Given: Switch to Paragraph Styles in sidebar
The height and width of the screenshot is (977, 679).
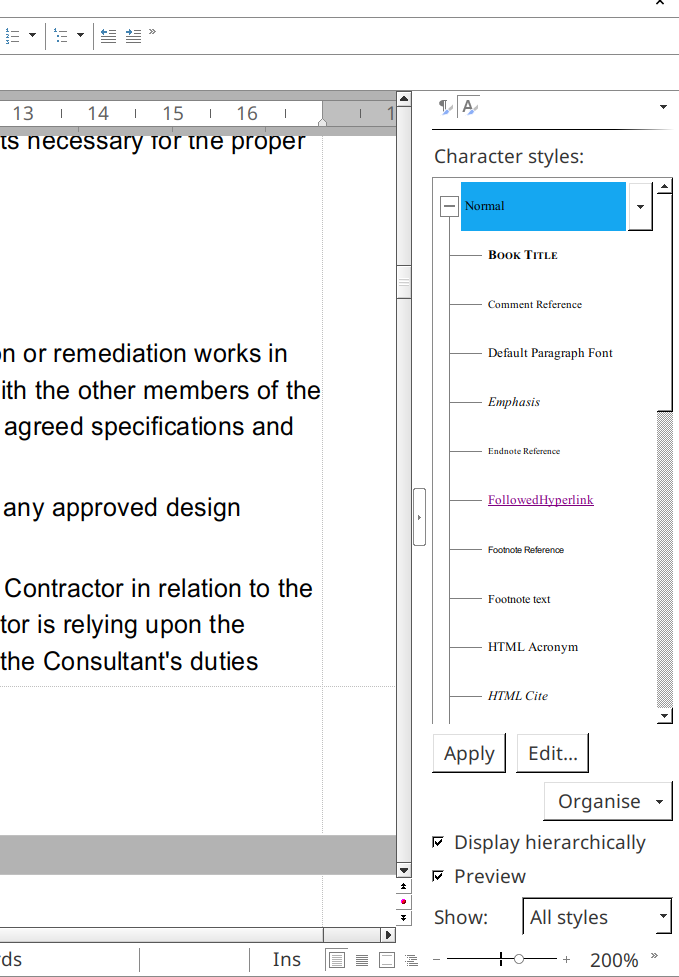Looking at the screenshot, I should click(445, 107).
